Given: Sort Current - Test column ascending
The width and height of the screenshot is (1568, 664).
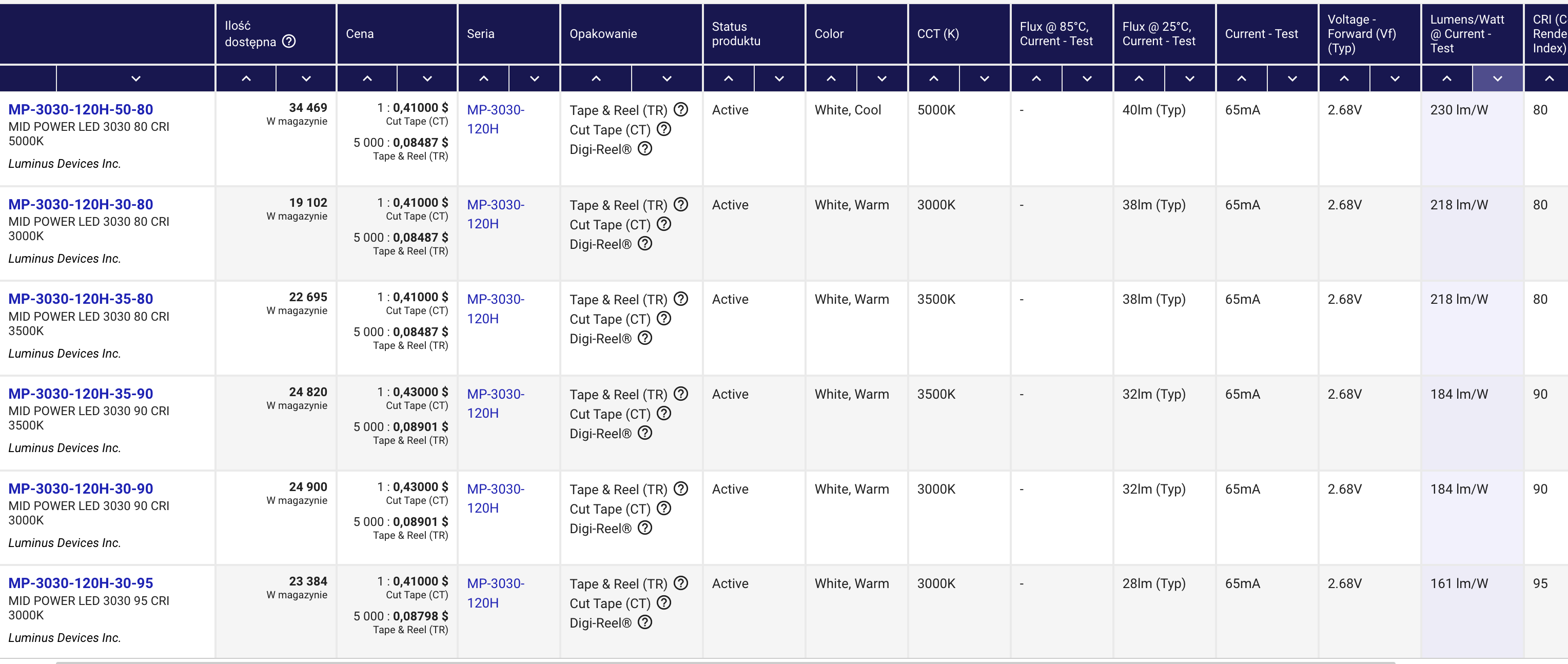Looking at the screenshot, I should [1242, 79].
